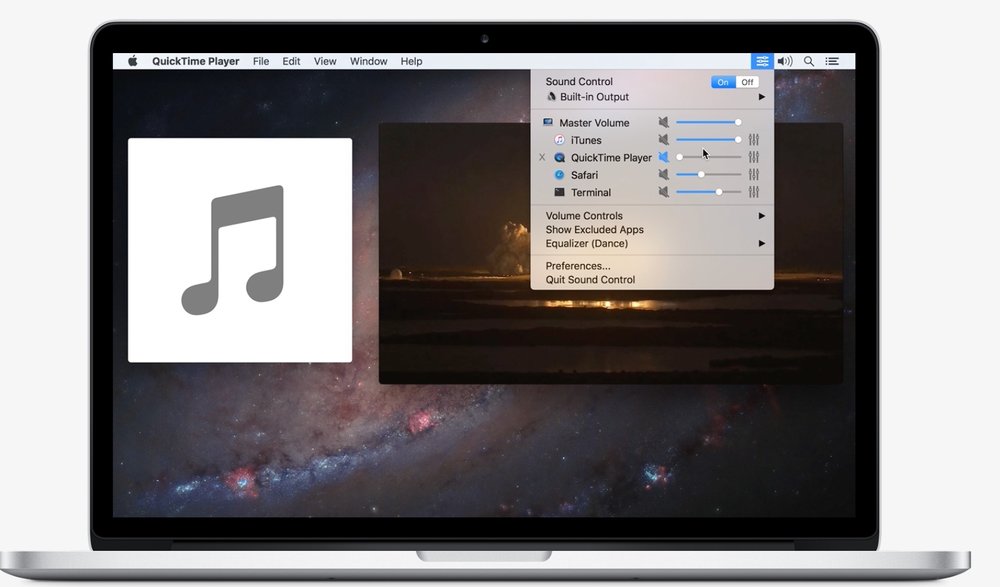The height and width of the screenshot is (587, 1000).
Task: Mute Master Volume speaker button
Action: pyautogui.click(x=664, y=122)
